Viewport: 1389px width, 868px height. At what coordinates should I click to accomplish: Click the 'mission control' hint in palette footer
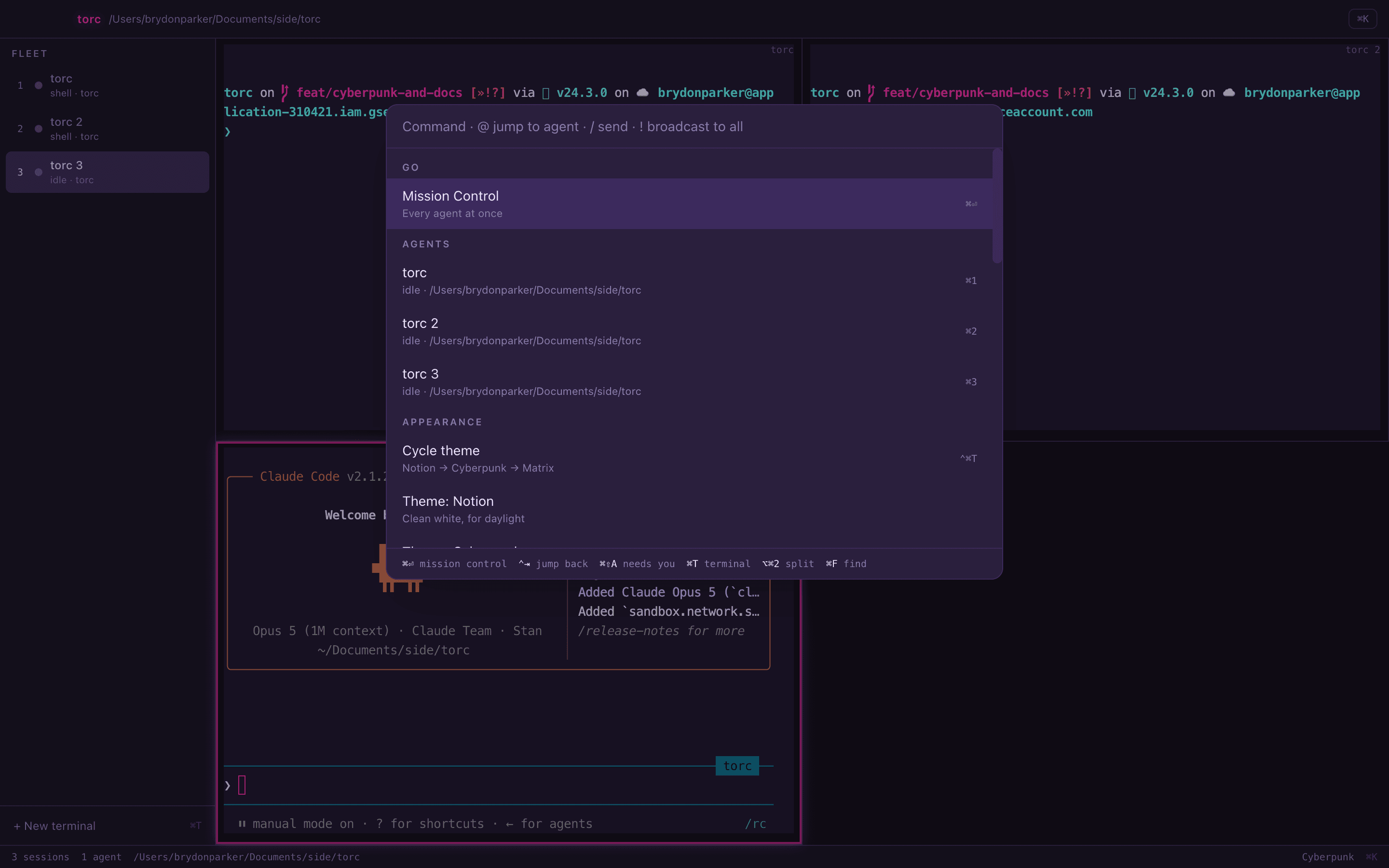455,564
